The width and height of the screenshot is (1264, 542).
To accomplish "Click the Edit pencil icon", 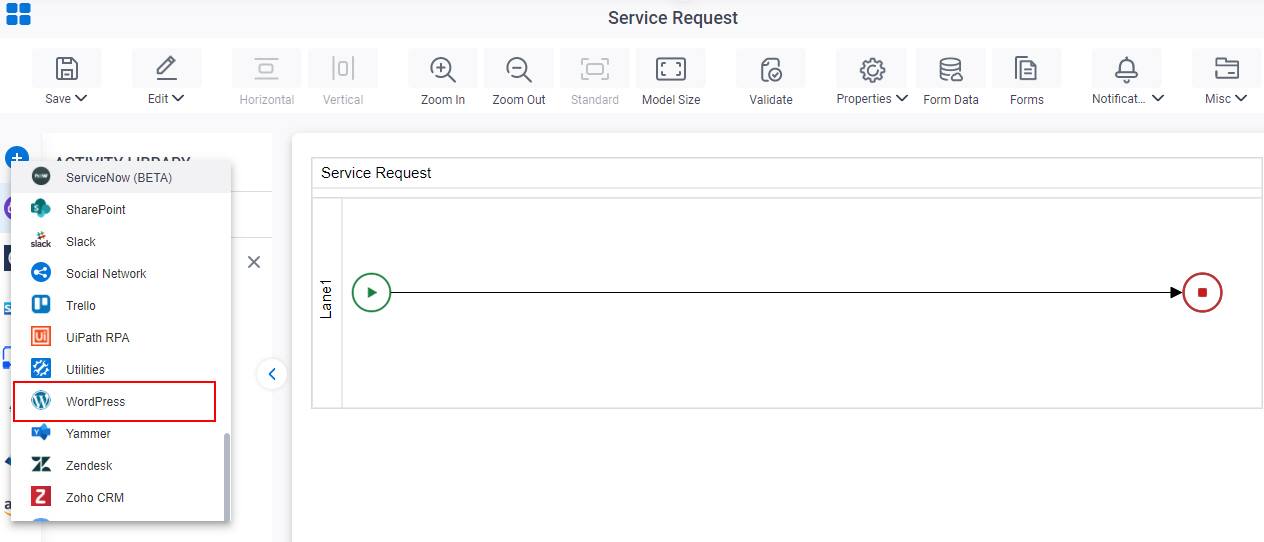I will [x=166, y=68].
